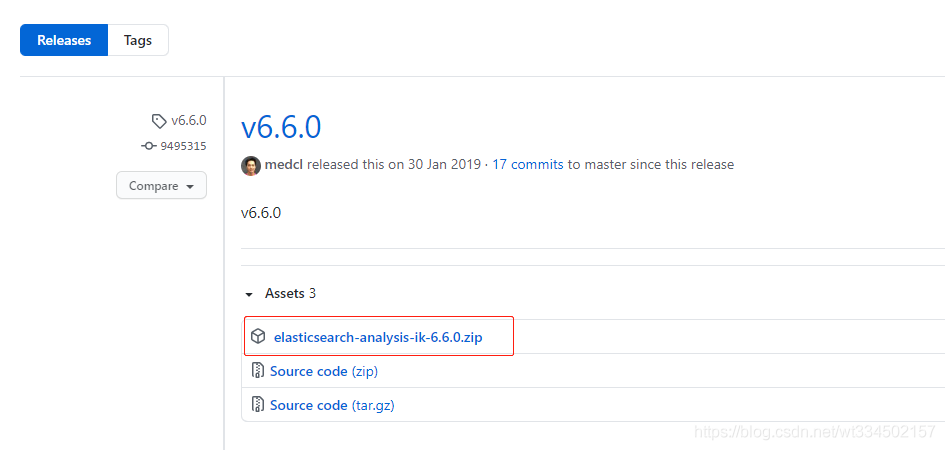The width and height of the screenshot is (945, 450).
Task: Open commit 9495315 link
Action: 183,146
